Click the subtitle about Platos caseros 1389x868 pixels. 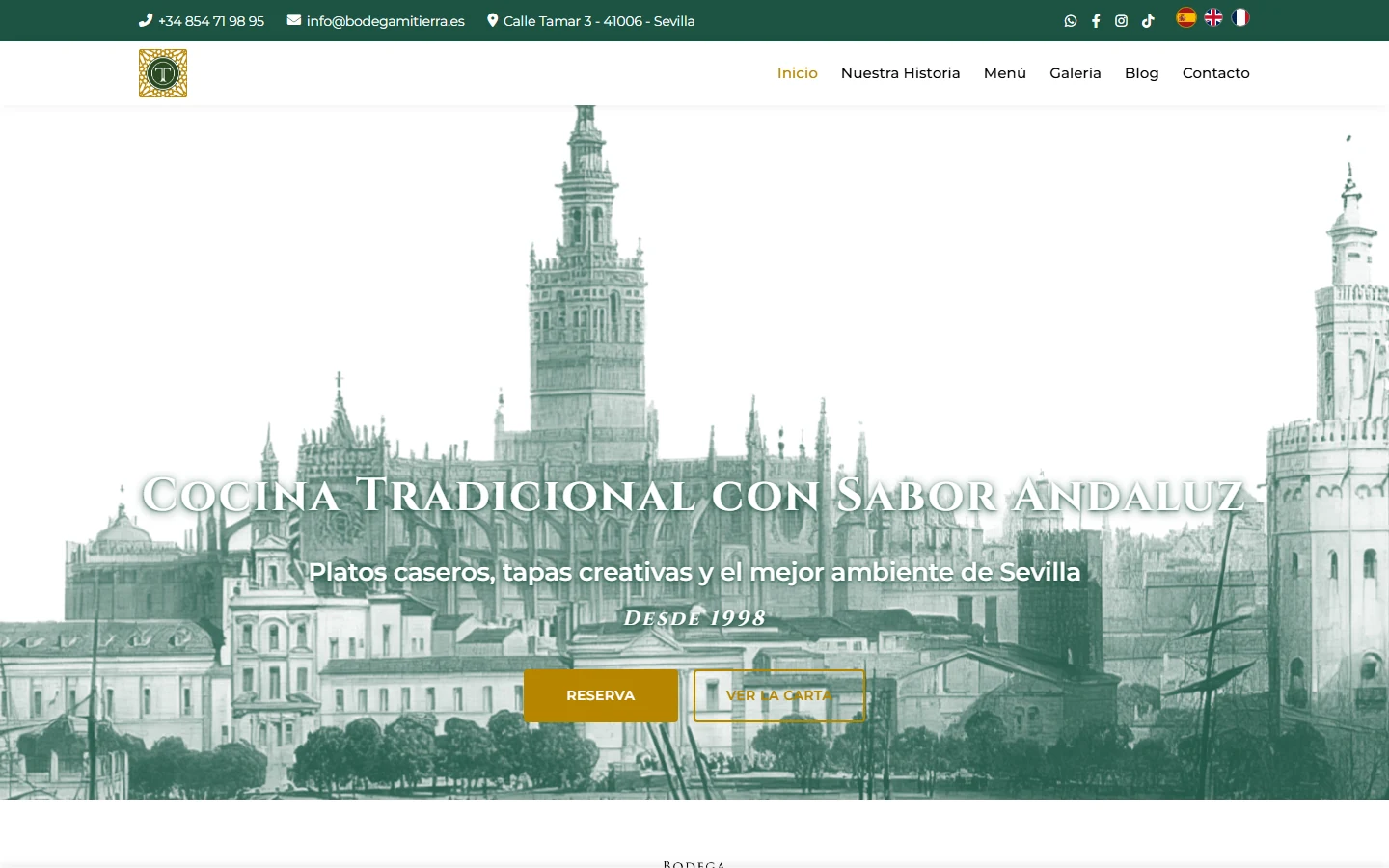click(694, 572)
